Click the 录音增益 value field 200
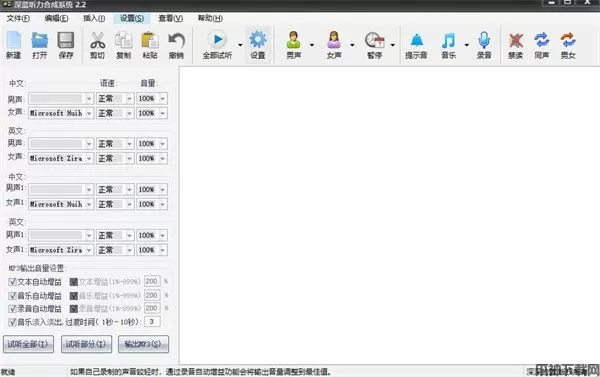 pos(152,308)
